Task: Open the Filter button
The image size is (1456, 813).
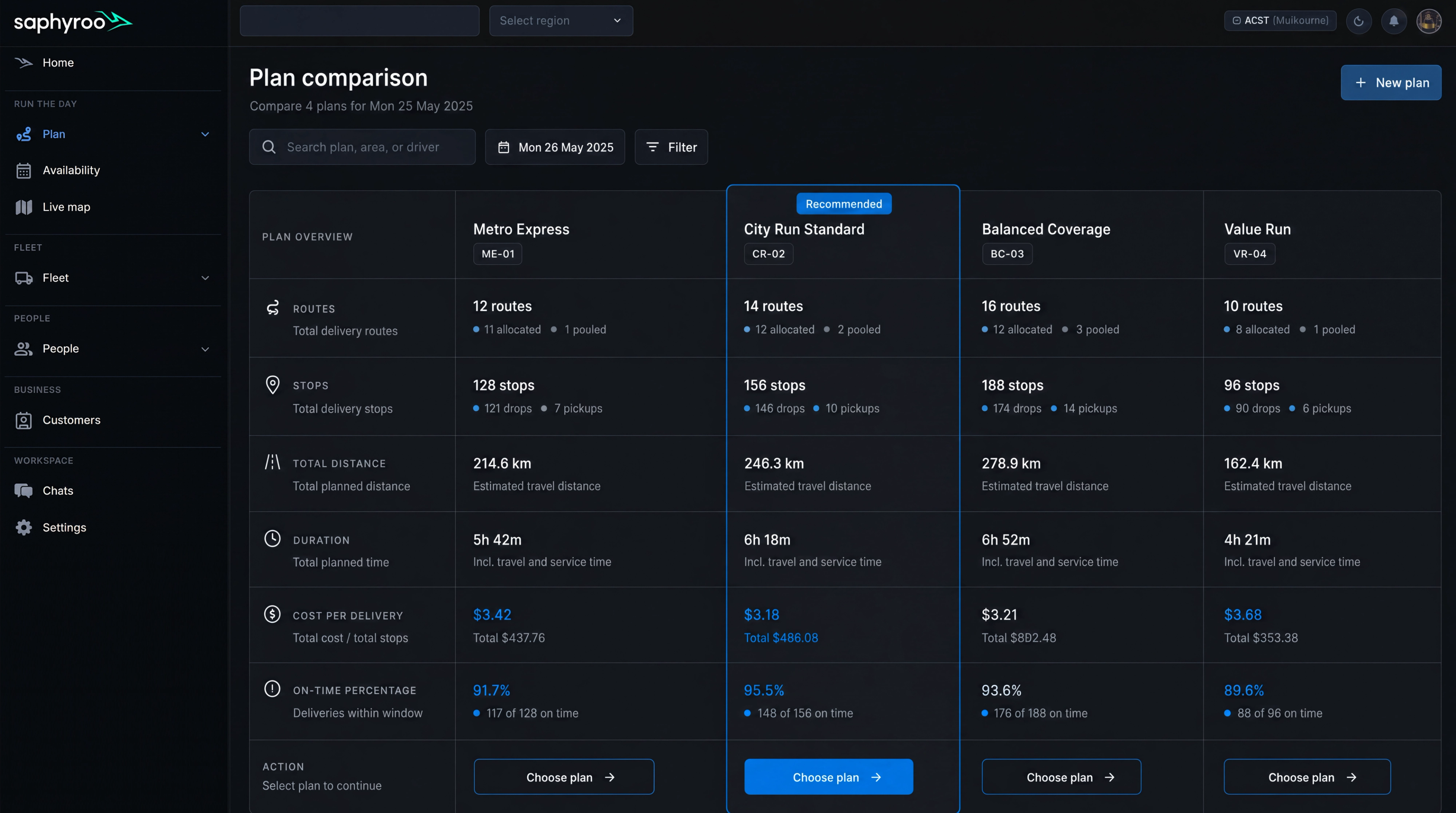Action: tap(671, 147)
